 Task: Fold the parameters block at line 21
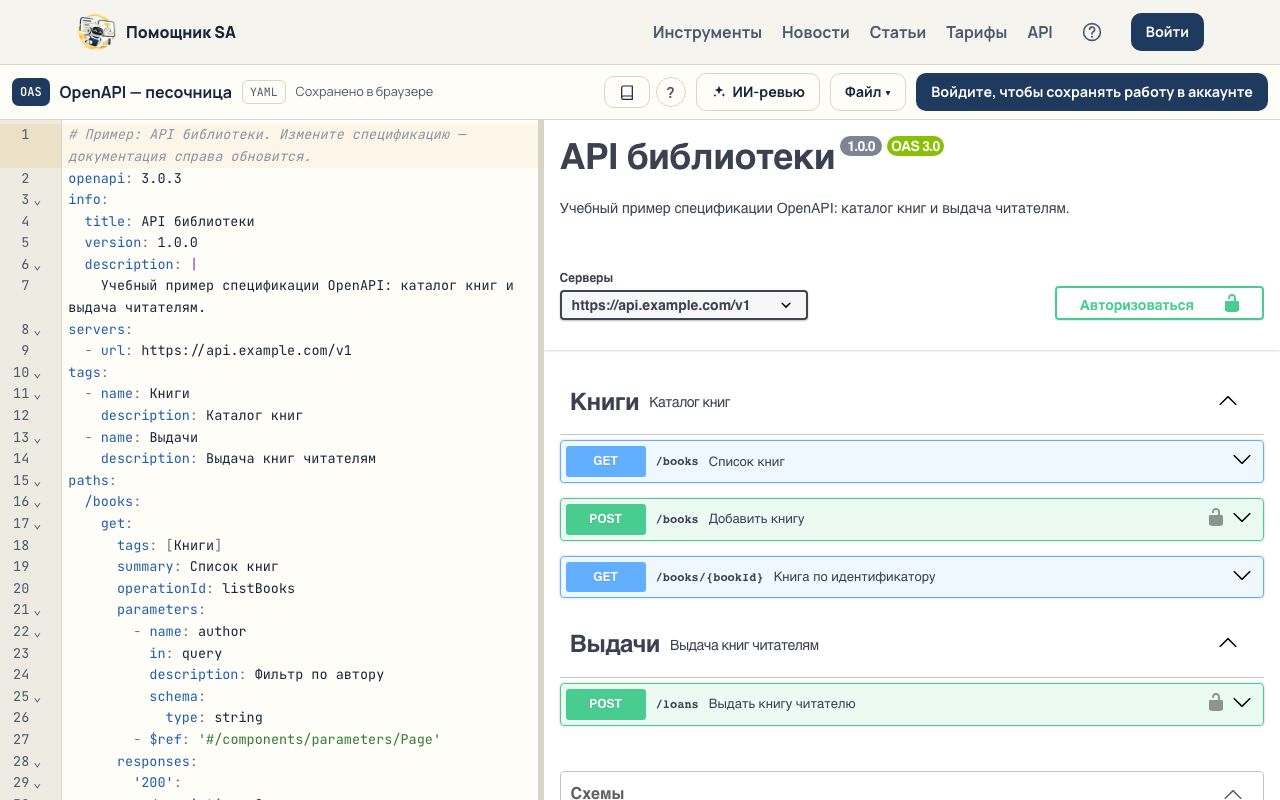point(37,611)
